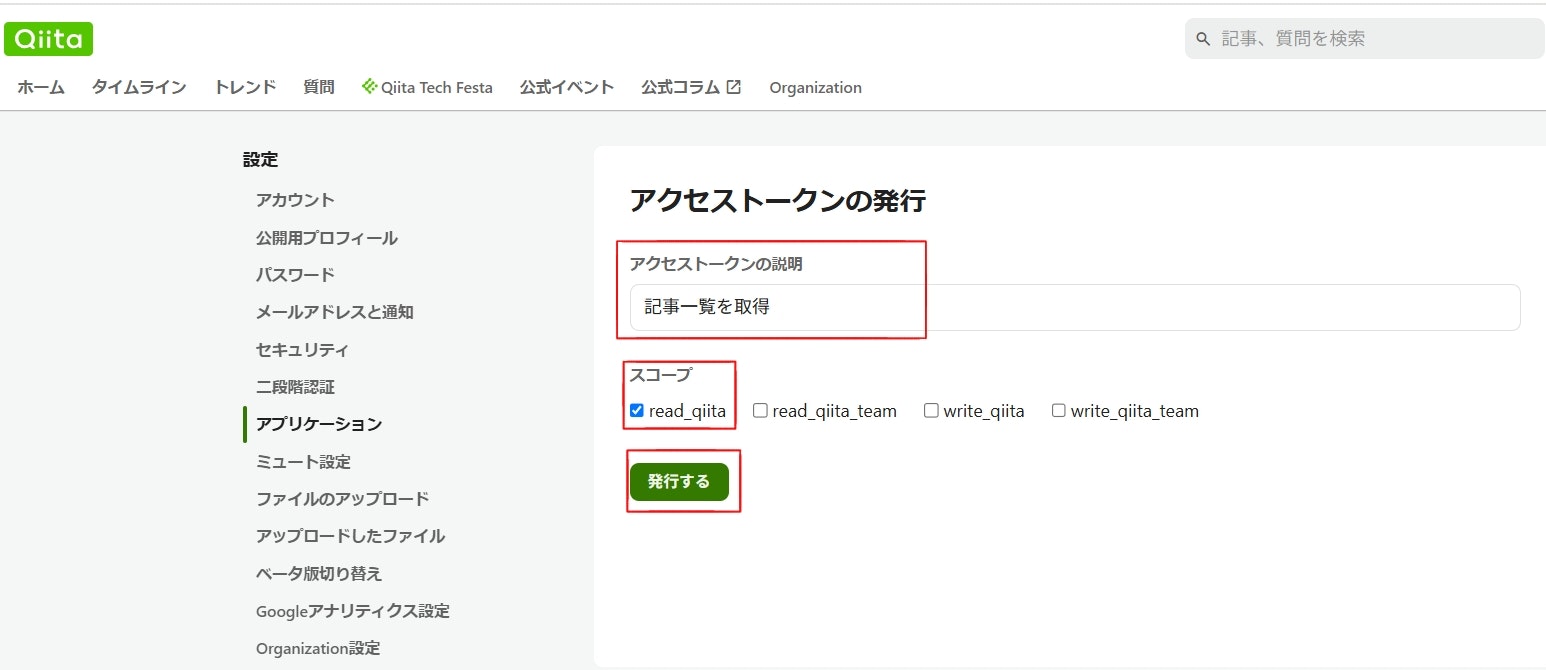
Task: Click the search magnifier icon
Action: (x=1204, y=39)
